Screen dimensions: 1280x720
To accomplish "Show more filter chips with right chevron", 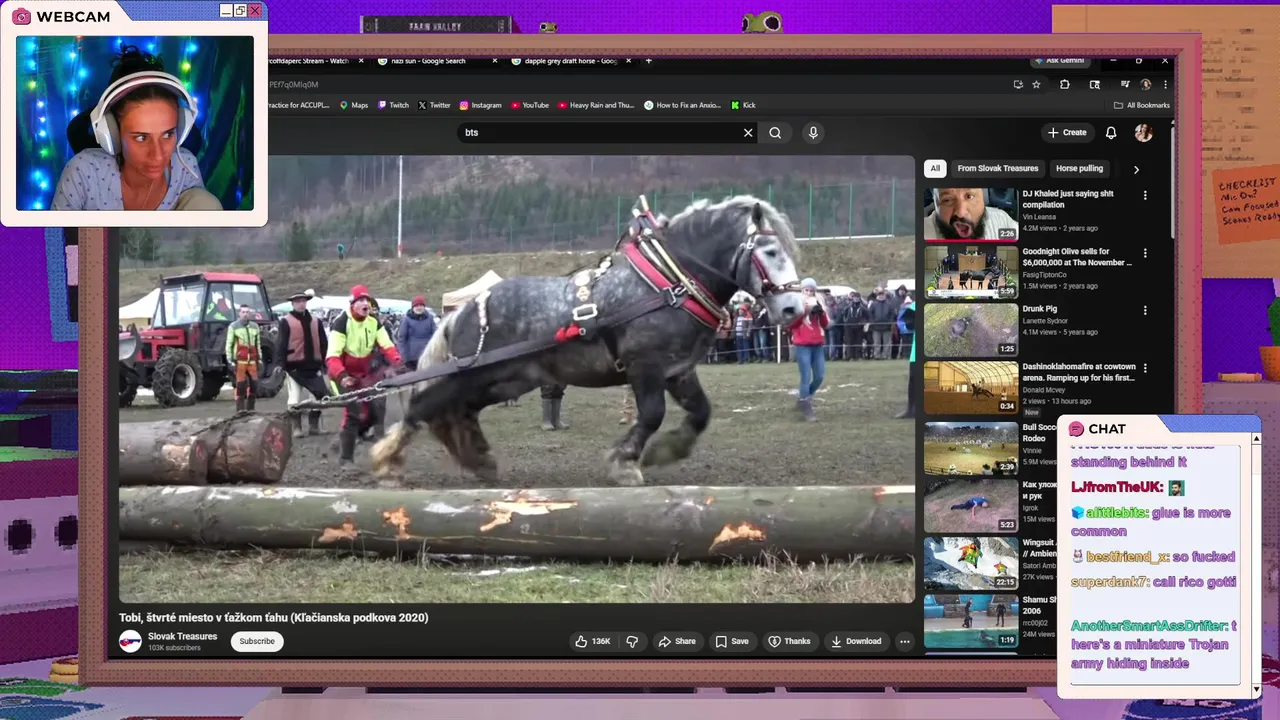I will (1136, 169).
